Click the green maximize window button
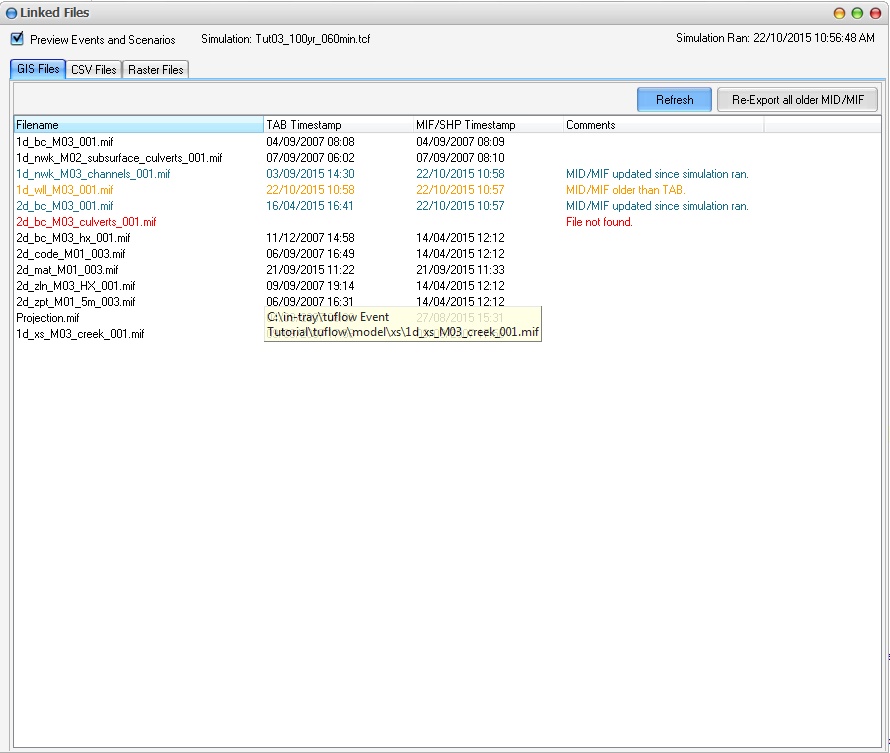The image size is (890, 753). pyautogui.click(x=857, y=13)
